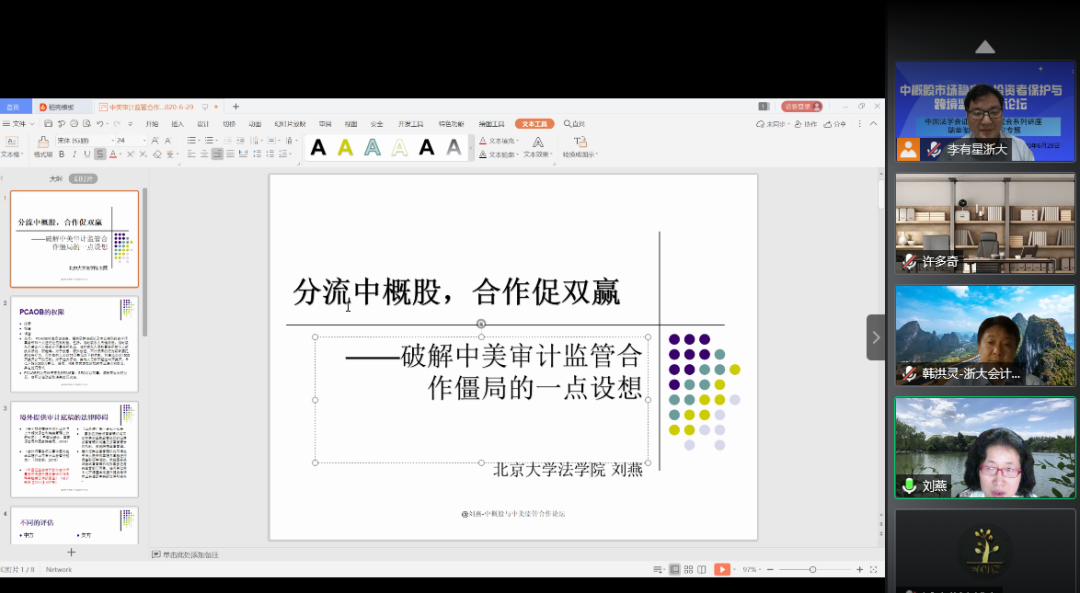Switch thumbnail pane to 幻灯片 view

click(83, 178)
